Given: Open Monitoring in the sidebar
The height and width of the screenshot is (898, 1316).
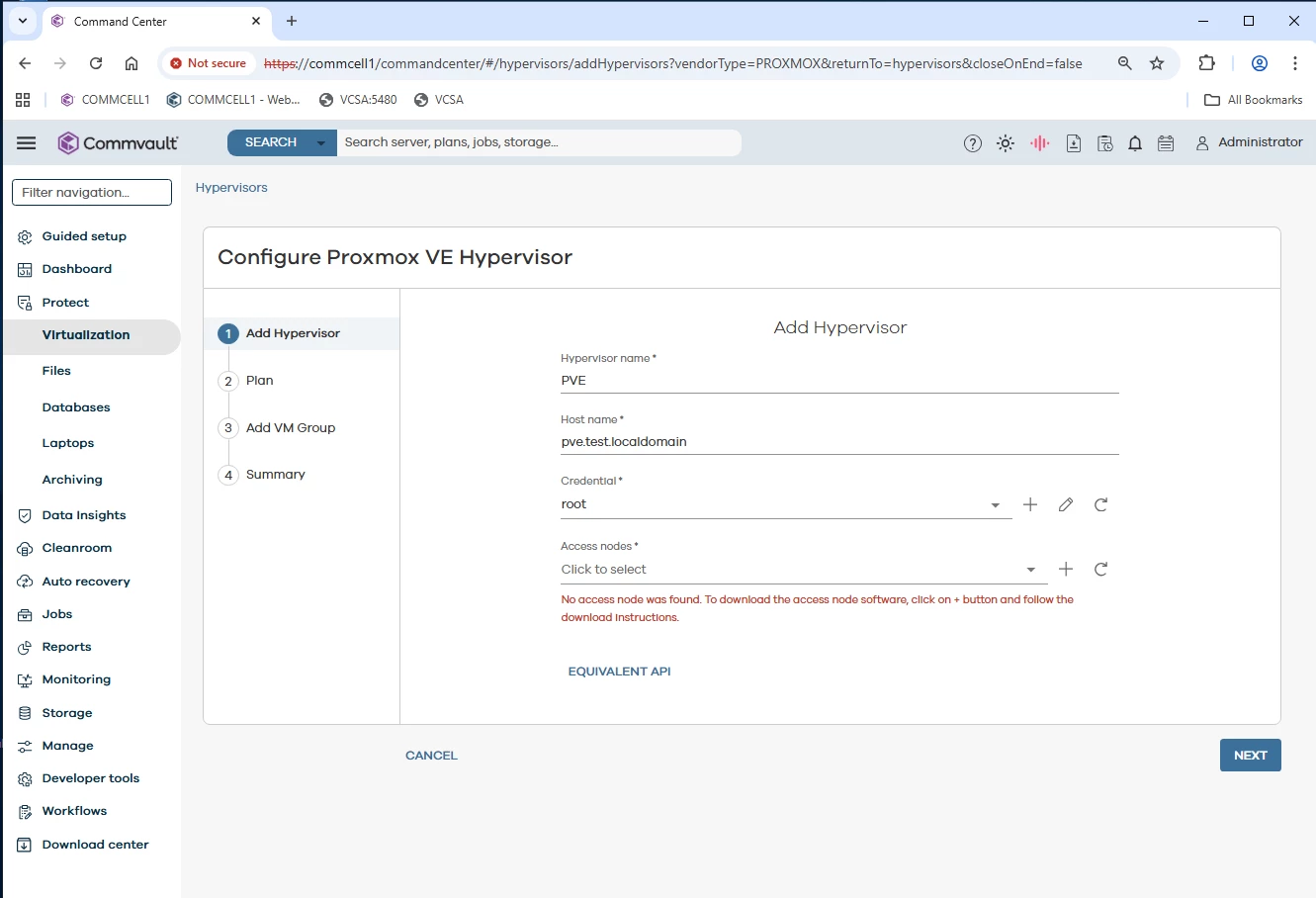Looking at the screenshot, I should 76,679.
